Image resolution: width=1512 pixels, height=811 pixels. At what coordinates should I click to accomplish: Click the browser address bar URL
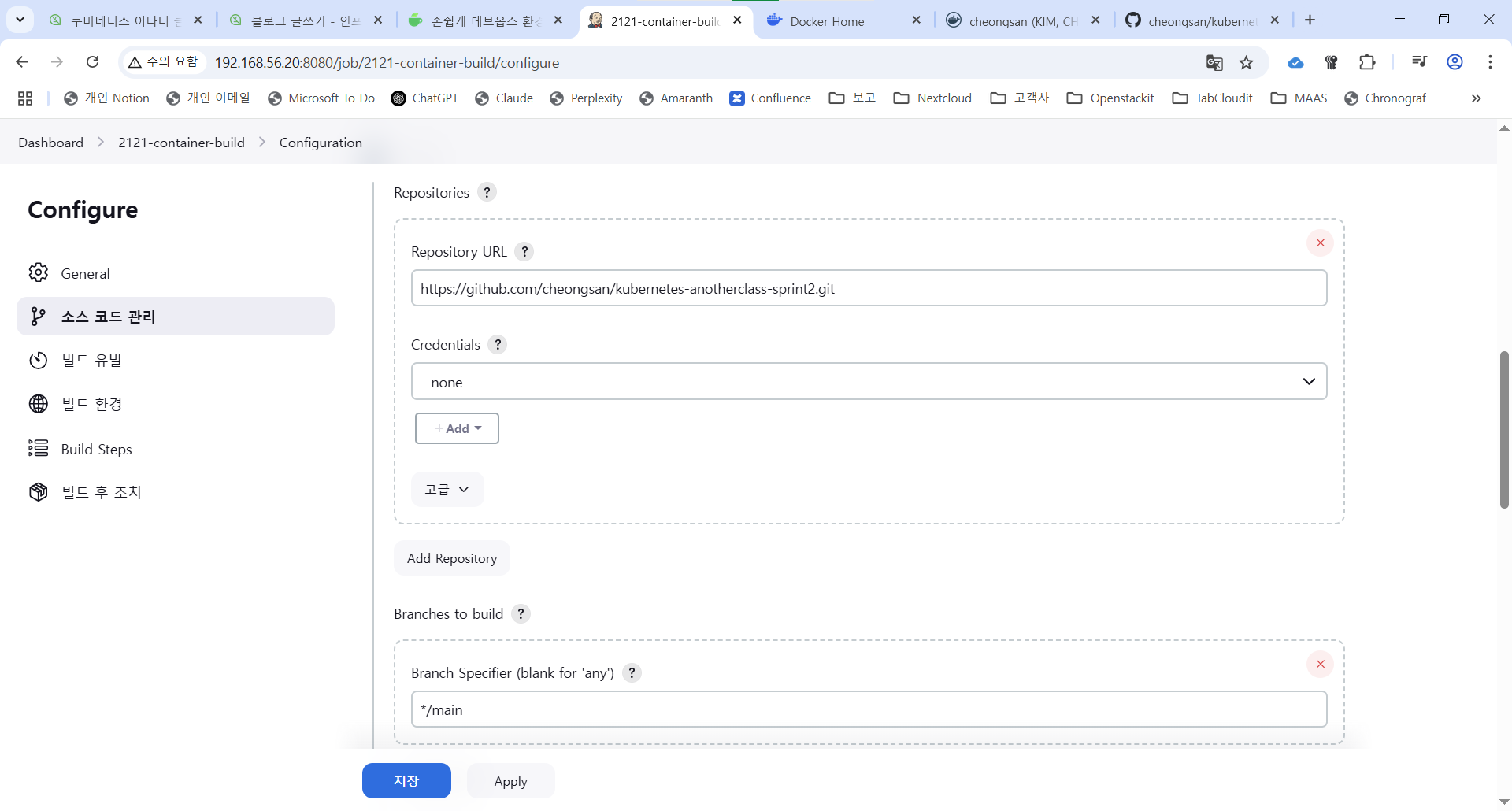click(387, 62)
